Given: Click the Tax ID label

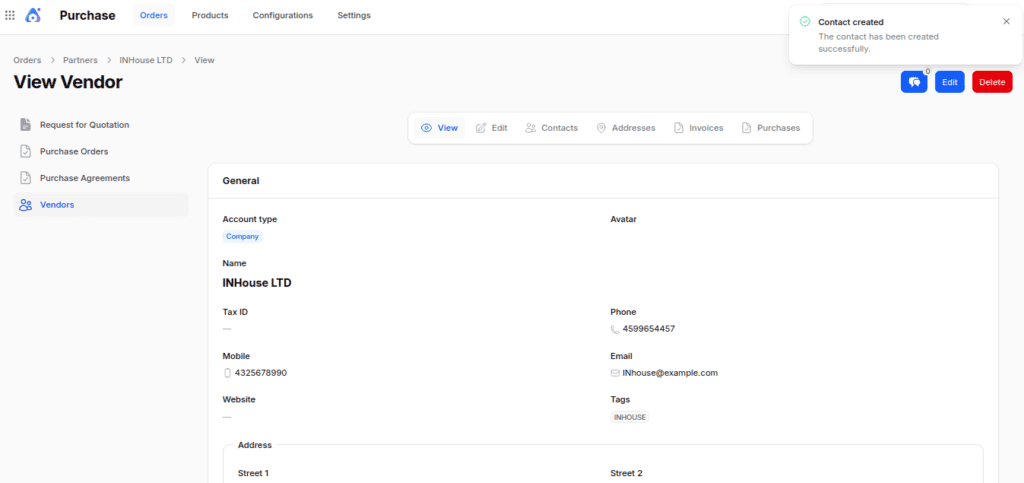Looking at the screenshot, I should click(235, 312).
